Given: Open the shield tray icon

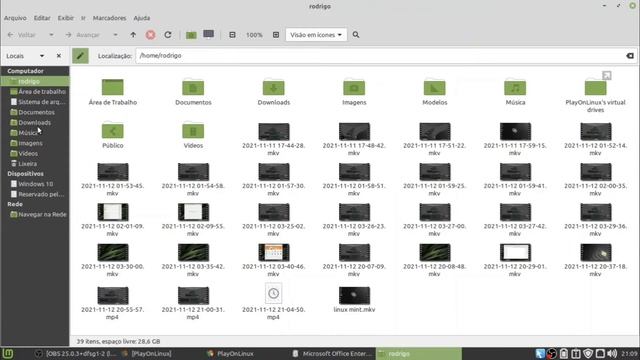Looking at the screenshot, I should [x=588, y=353].
